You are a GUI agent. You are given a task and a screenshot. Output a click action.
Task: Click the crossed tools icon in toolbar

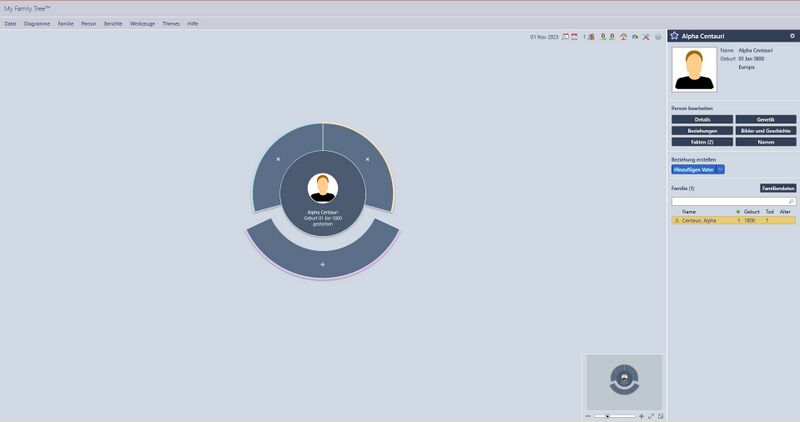[646, 37]
